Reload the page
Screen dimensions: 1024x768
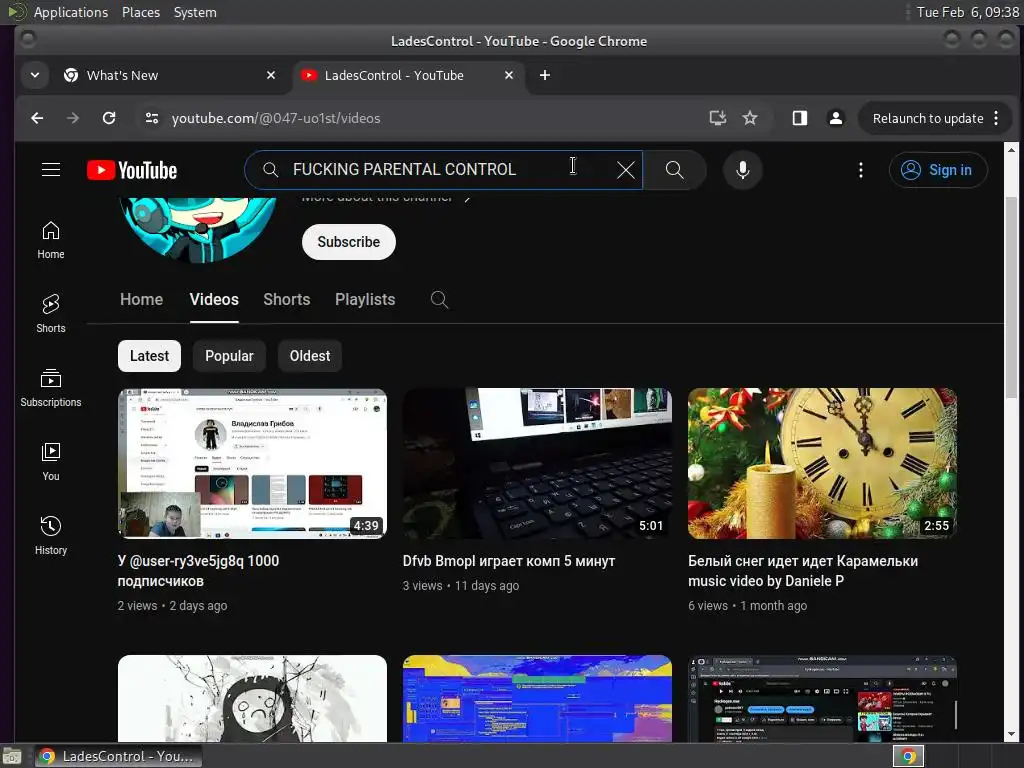pos(109,118)
